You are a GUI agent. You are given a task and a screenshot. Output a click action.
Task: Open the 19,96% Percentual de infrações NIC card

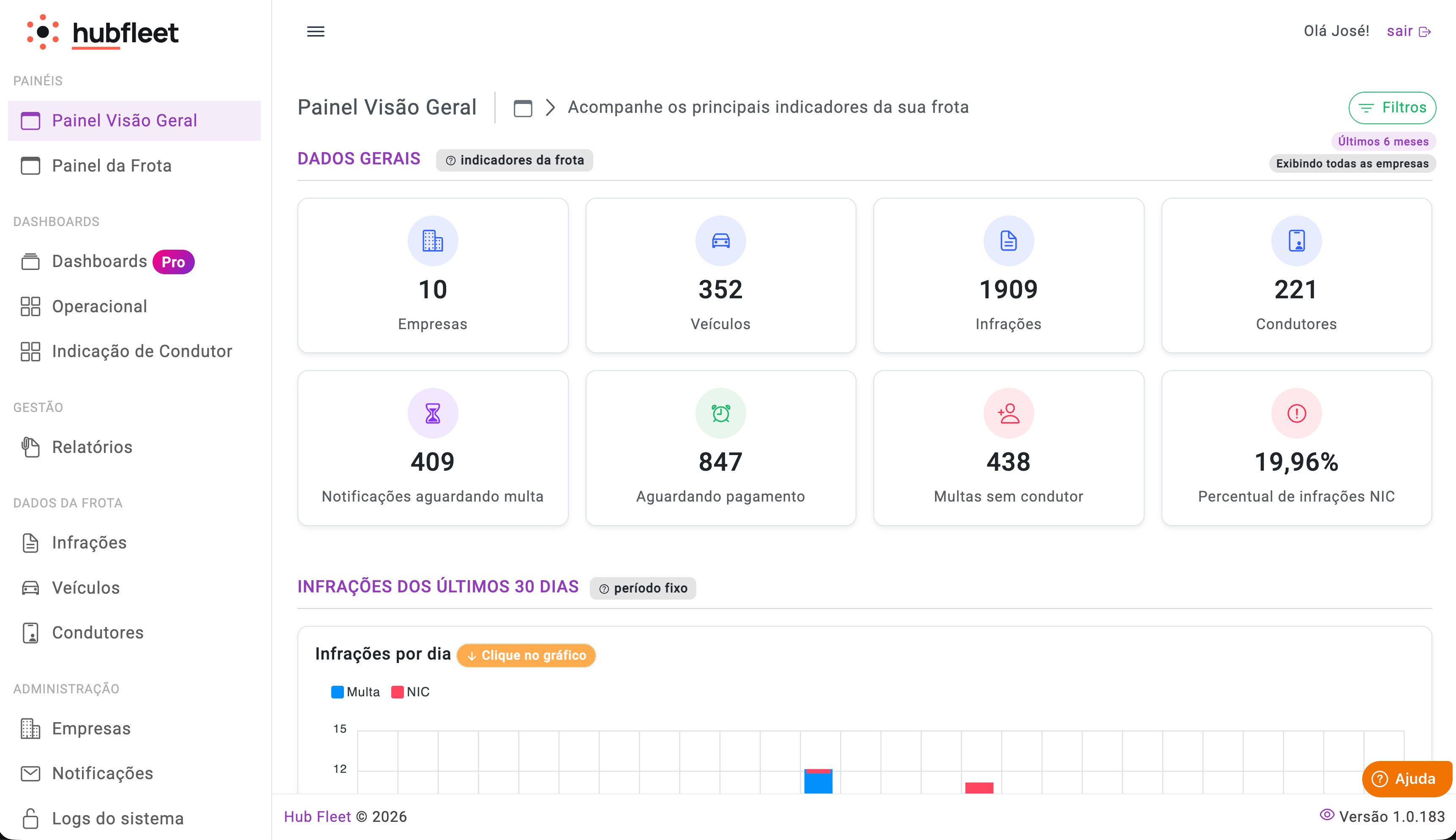click(x=1296, y=448)
